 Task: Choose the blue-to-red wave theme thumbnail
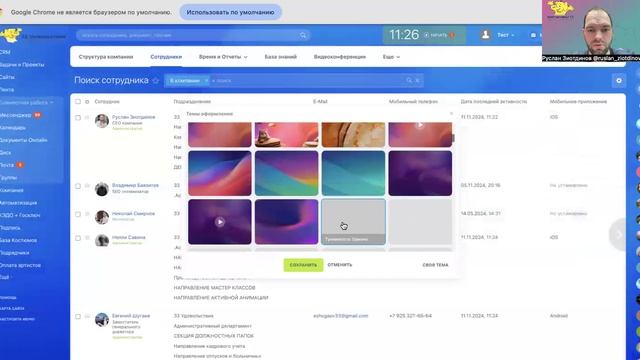220,173
